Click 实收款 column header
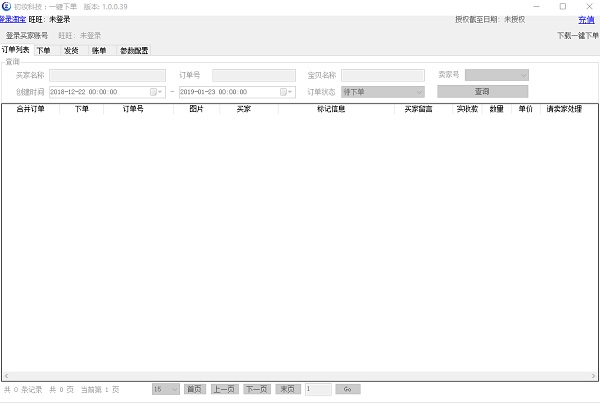Screen dimensions: 600x403 tap(467, 109)
